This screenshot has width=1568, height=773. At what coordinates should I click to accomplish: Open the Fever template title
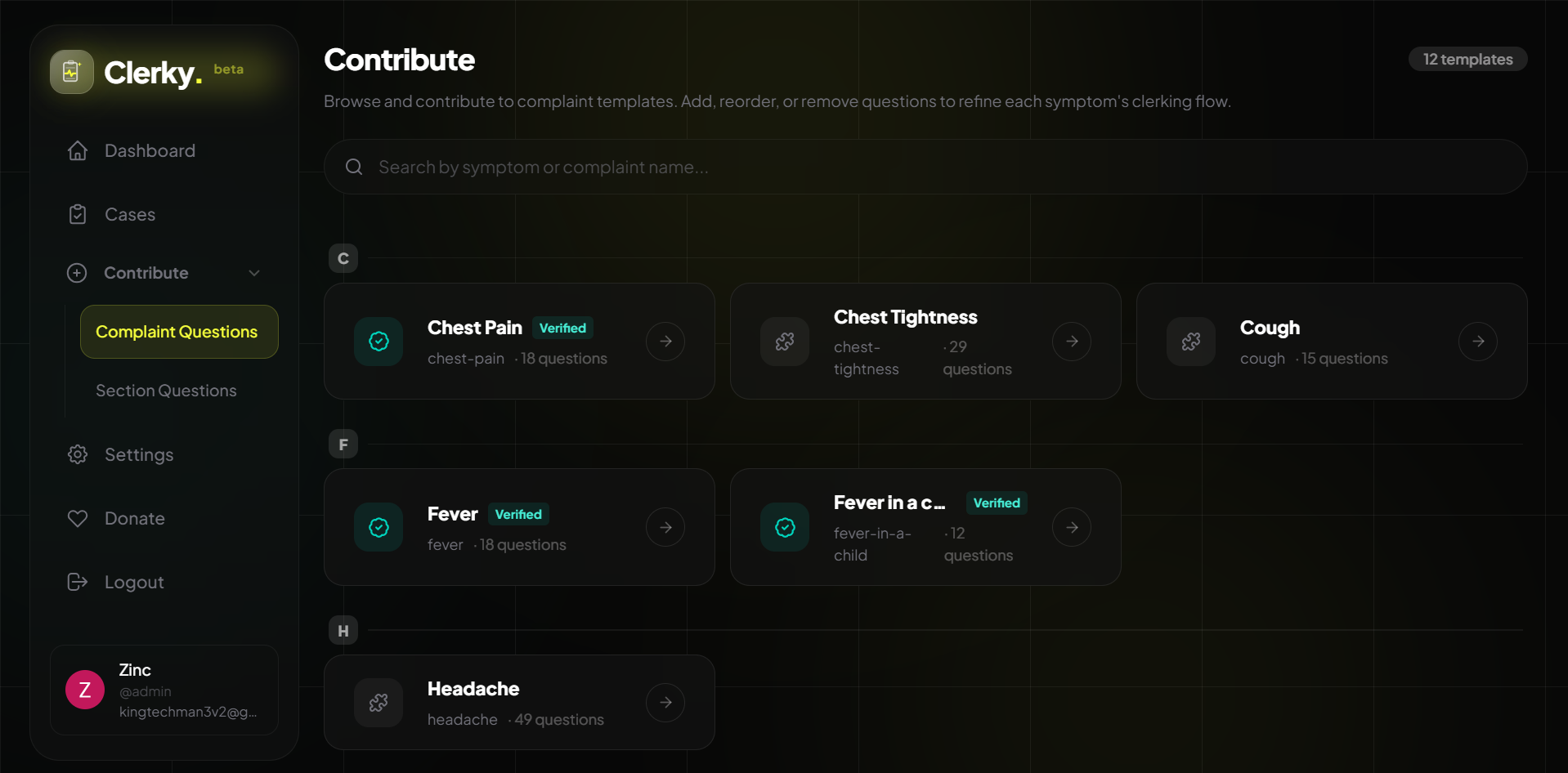coord(452,514)
